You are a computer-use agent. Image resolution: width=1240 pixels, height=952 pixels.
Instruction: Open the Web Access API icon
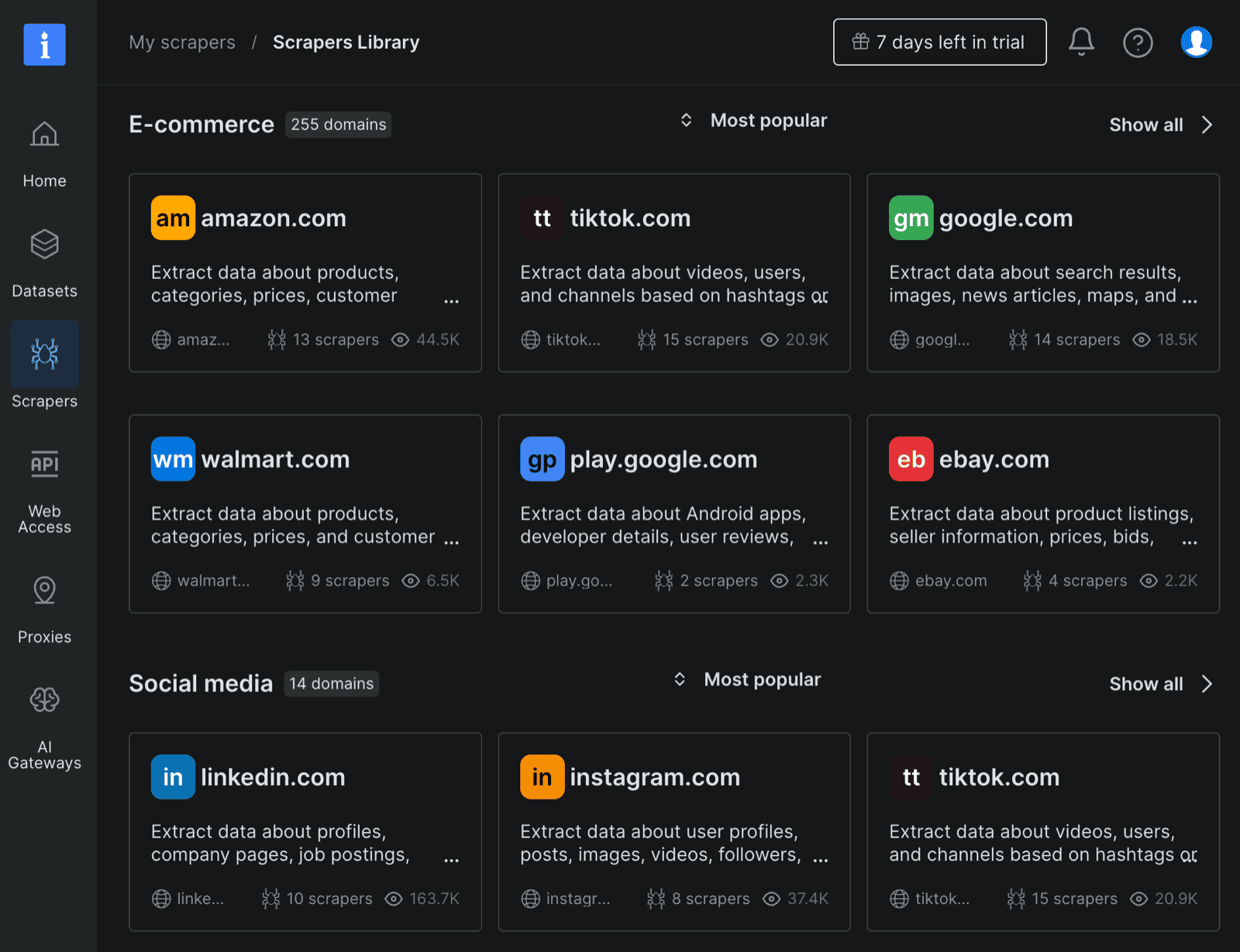pos(44,464)
